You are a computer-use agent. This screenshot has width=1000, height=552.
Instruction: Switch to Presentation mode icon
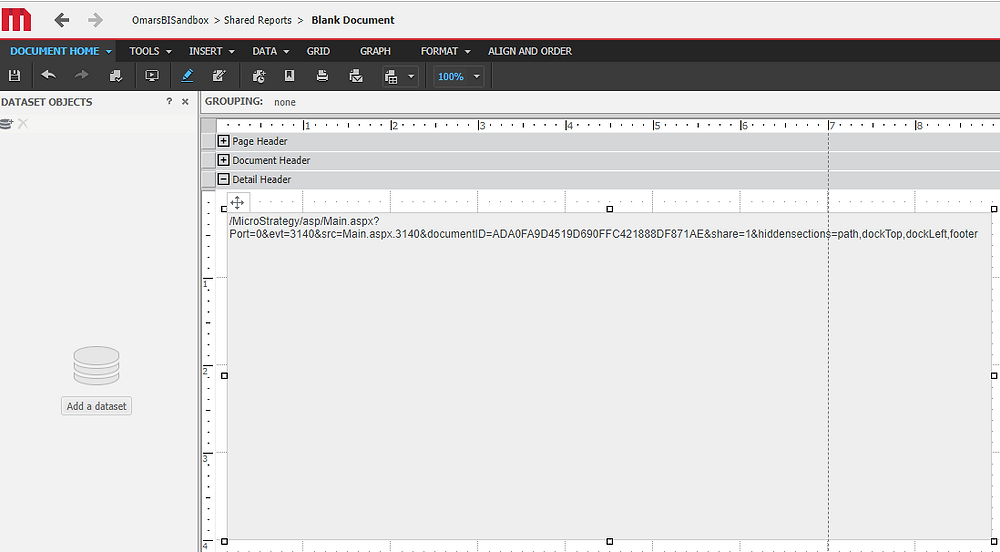(152, 76)
